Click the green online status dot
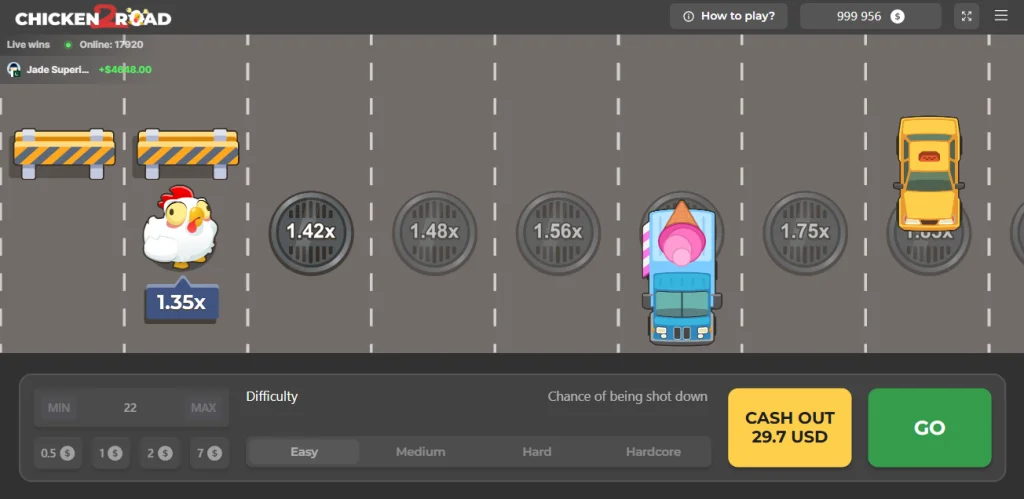Screen dimensions: 1024x499 coord(68,45)
